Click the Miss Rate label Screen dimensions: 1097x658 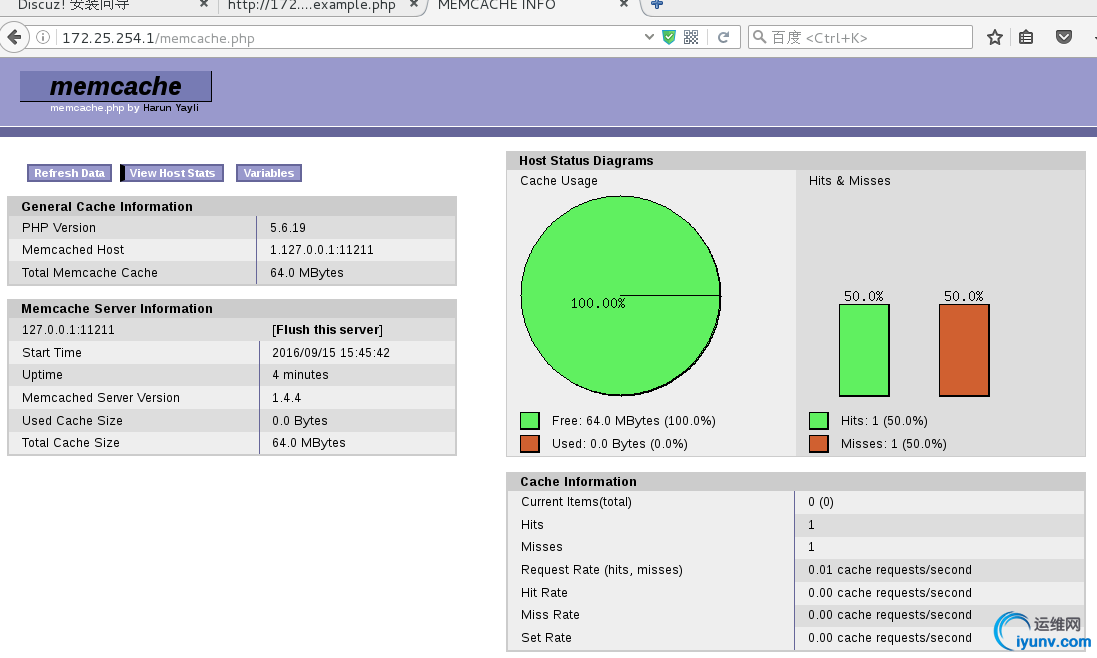click(x=550, y=615)
